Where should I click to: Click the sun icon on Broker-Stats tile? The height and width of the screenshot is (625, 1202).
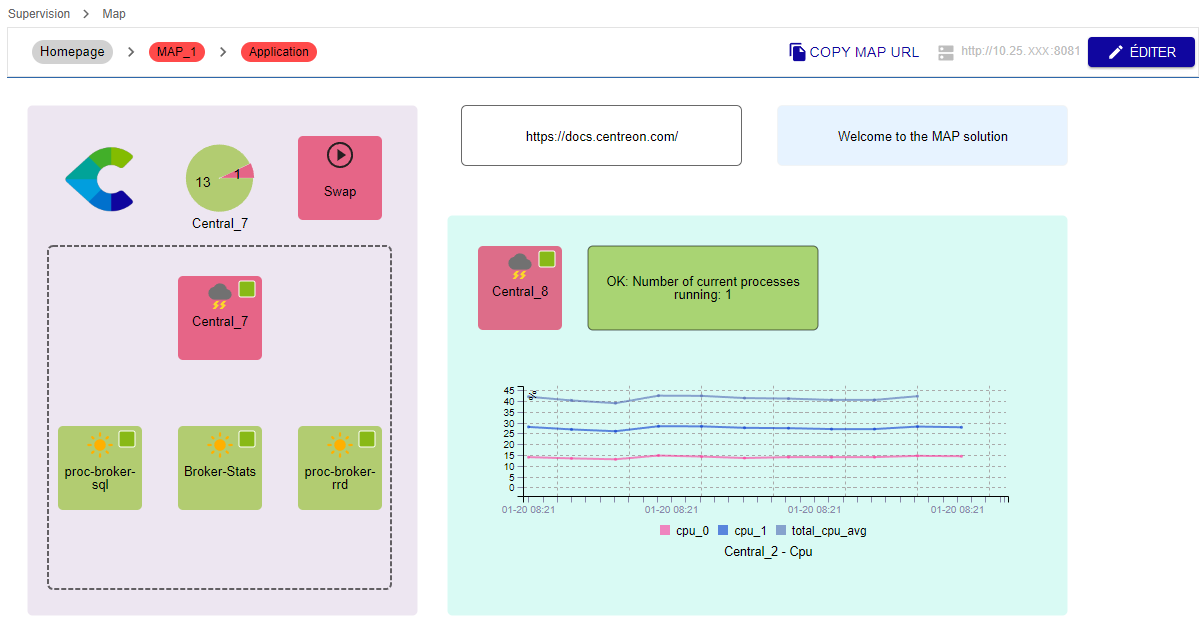tap(219, 444)
